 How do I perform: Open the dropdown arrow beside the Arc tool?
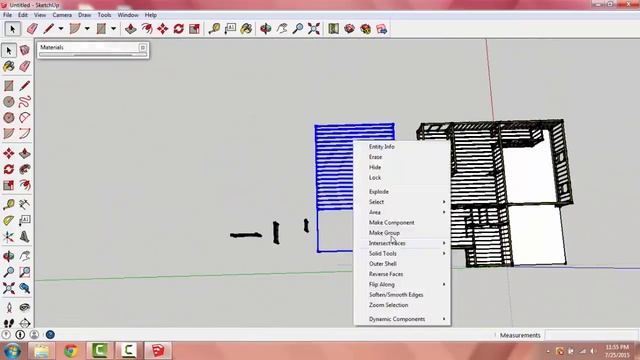87,29
